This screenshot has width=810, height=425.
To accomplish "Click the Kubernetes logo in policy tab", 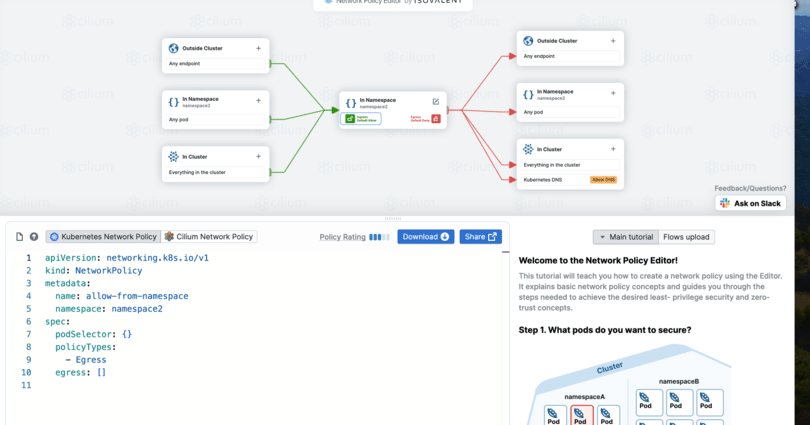I will point(54,237).
